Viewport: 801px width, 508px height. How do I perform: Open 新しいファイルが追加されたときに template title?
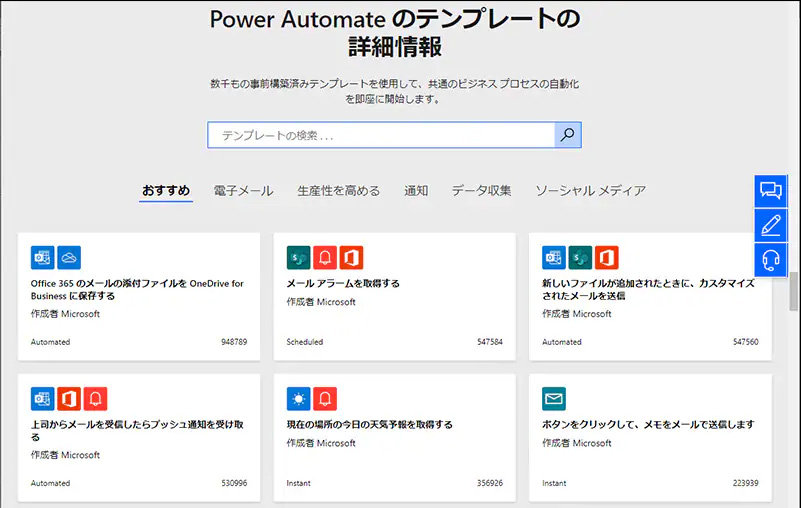[x=648, y=289]
